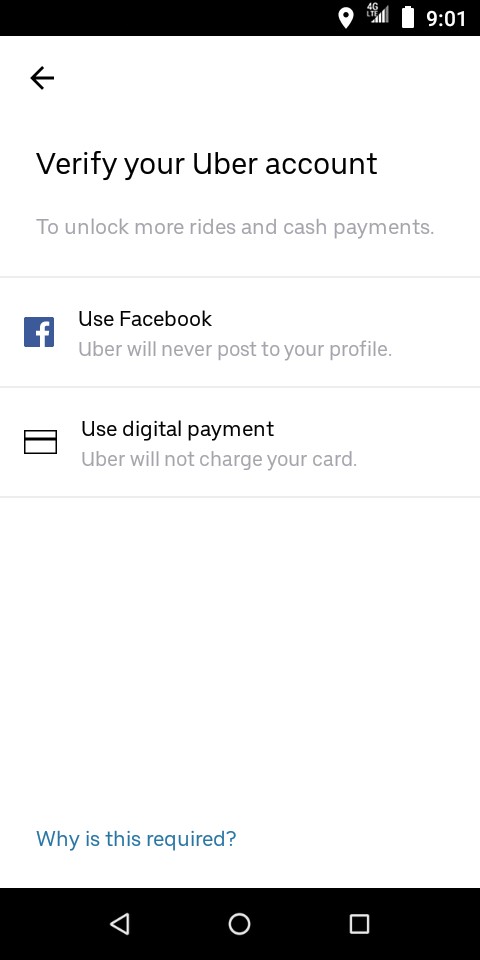Tap the 'Use Facebook' title label

click(x=145, y=319)
